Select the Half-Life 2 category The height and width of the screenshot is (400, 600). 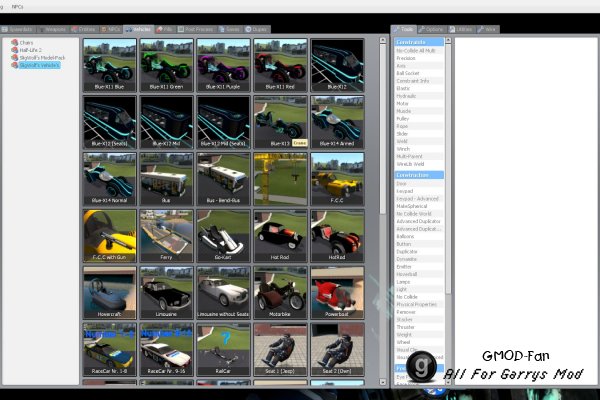[x=31, y=50]
